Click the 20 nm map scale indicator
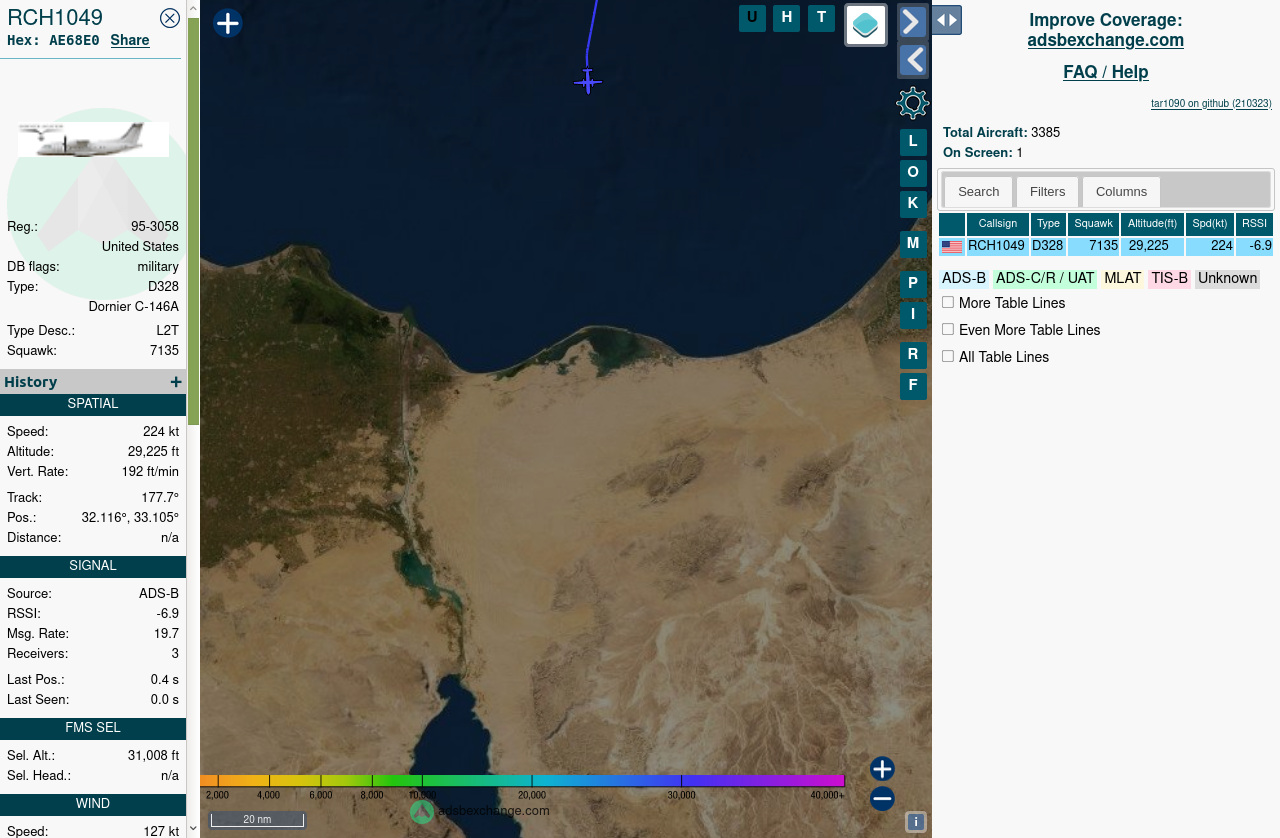This screenshot has width=1280, height=838. click(257, 820)
